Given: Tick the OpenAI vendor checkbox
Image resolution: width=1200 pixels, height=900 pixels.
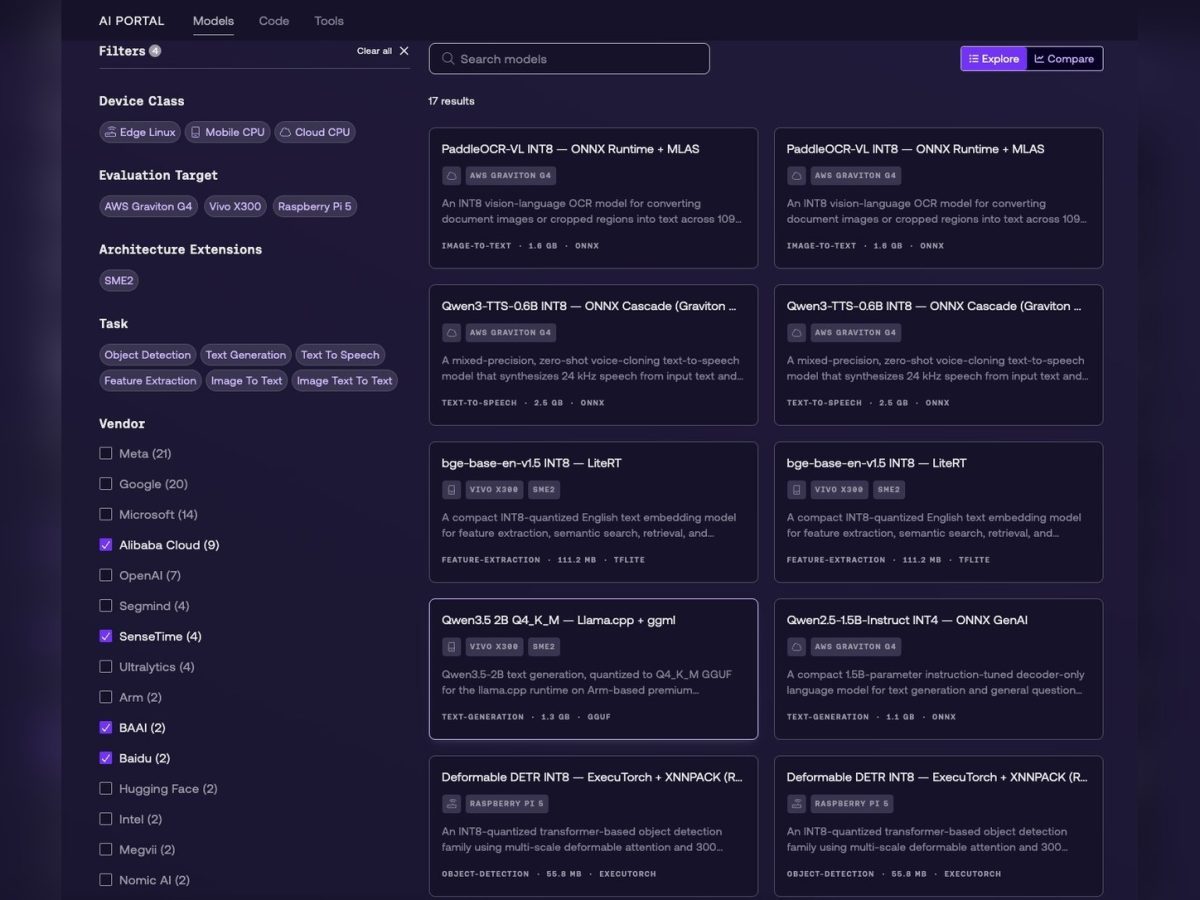Looking at the screenshot, I should click(106, 575).
